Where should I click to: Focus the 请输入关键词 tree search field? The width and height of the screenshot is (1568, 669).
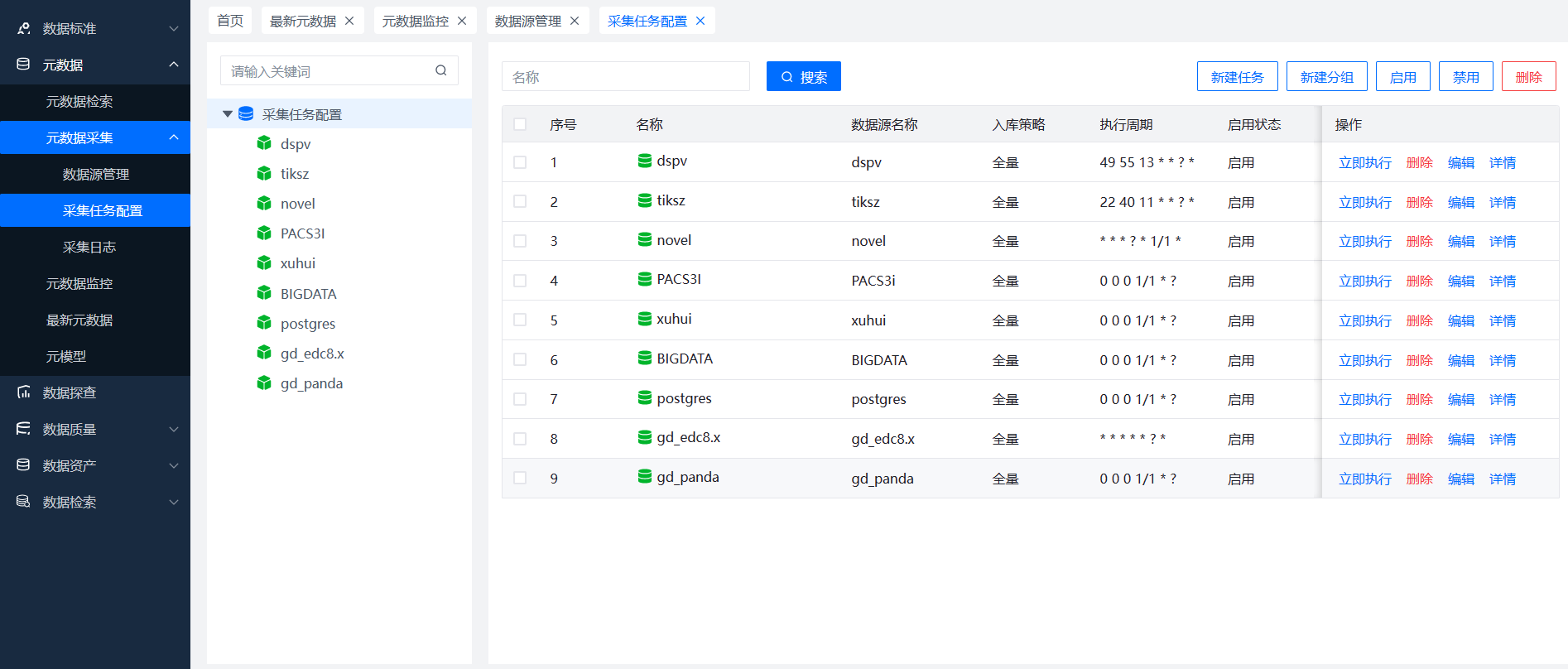click(339, 70)
